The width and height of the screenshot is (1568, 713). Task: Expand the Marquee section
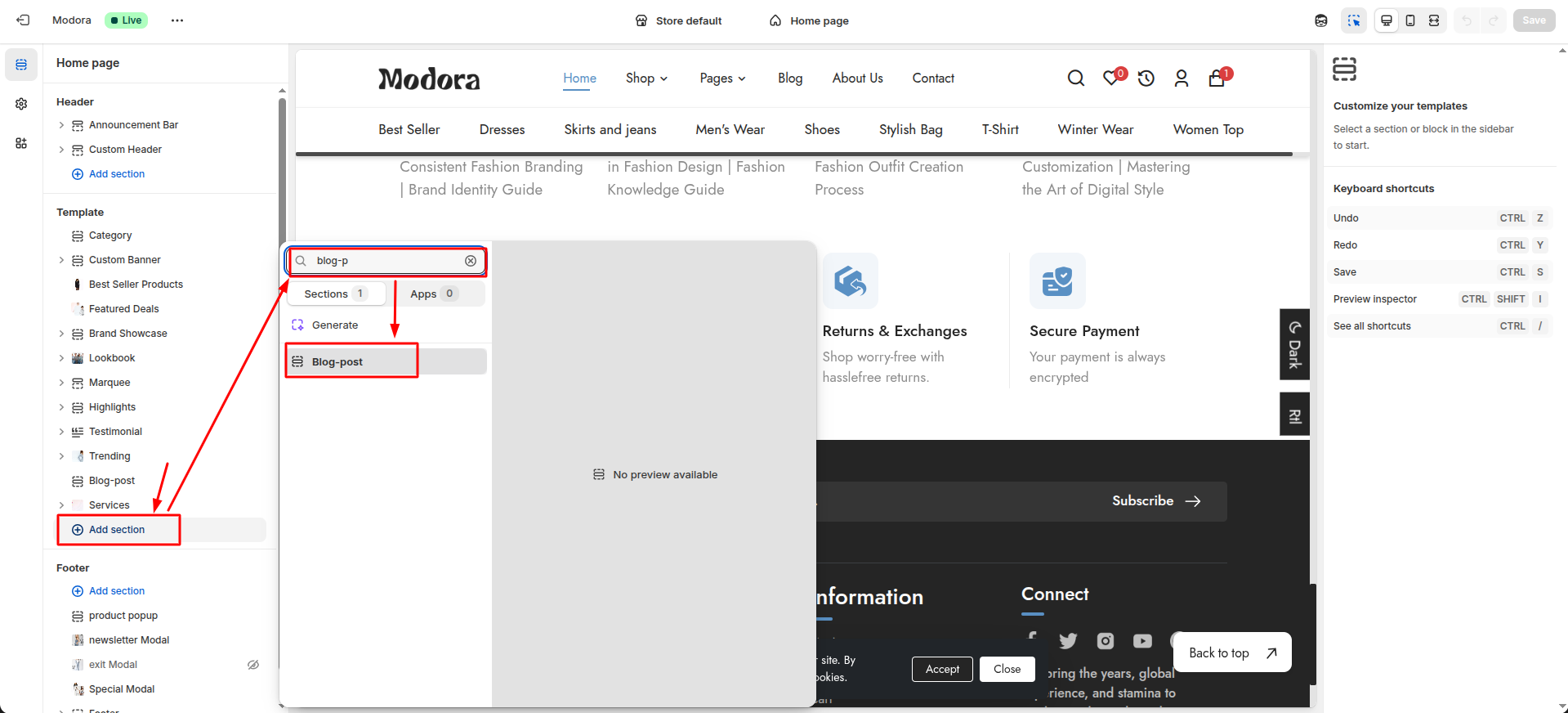tap(61, 383)
